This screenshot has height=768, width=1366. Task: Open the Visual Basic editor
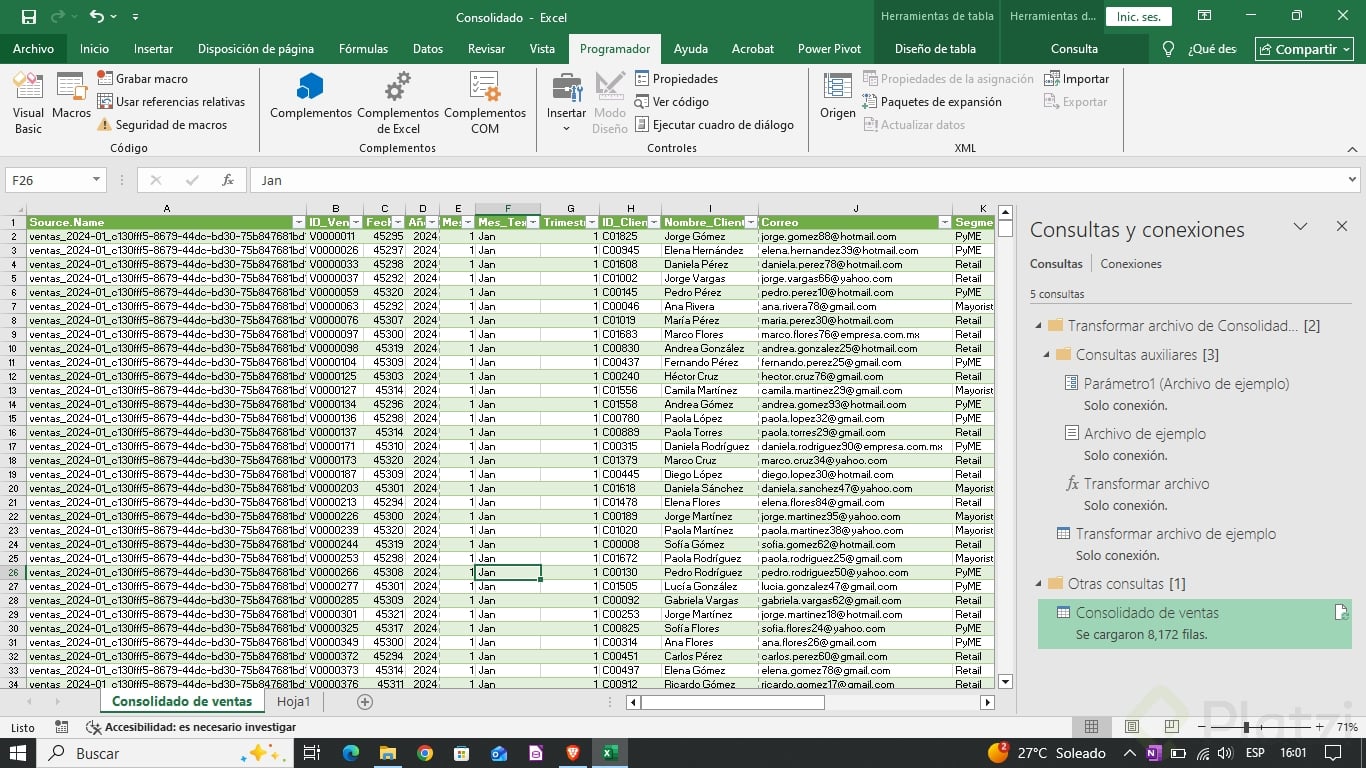pyautogui.click(x=28, y=102)
